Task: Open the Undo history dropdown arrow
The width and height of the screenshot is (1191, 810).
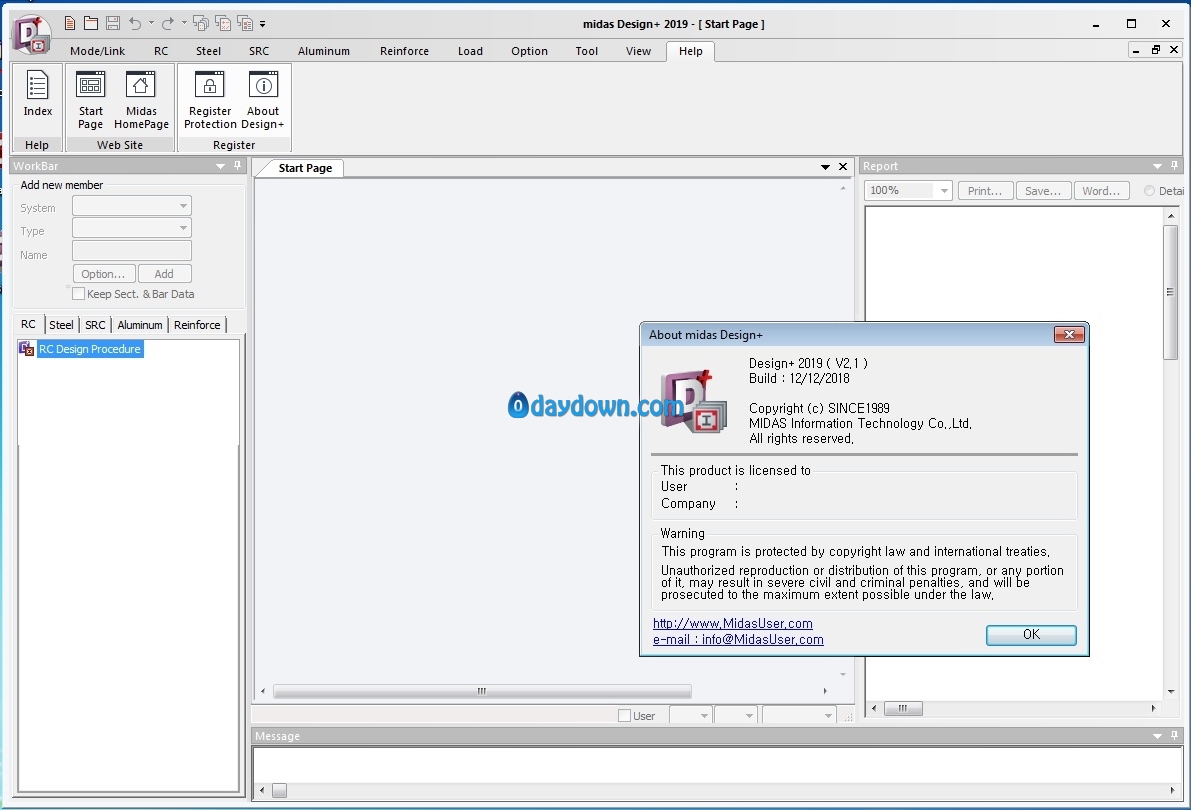Action: coord(151,24)
